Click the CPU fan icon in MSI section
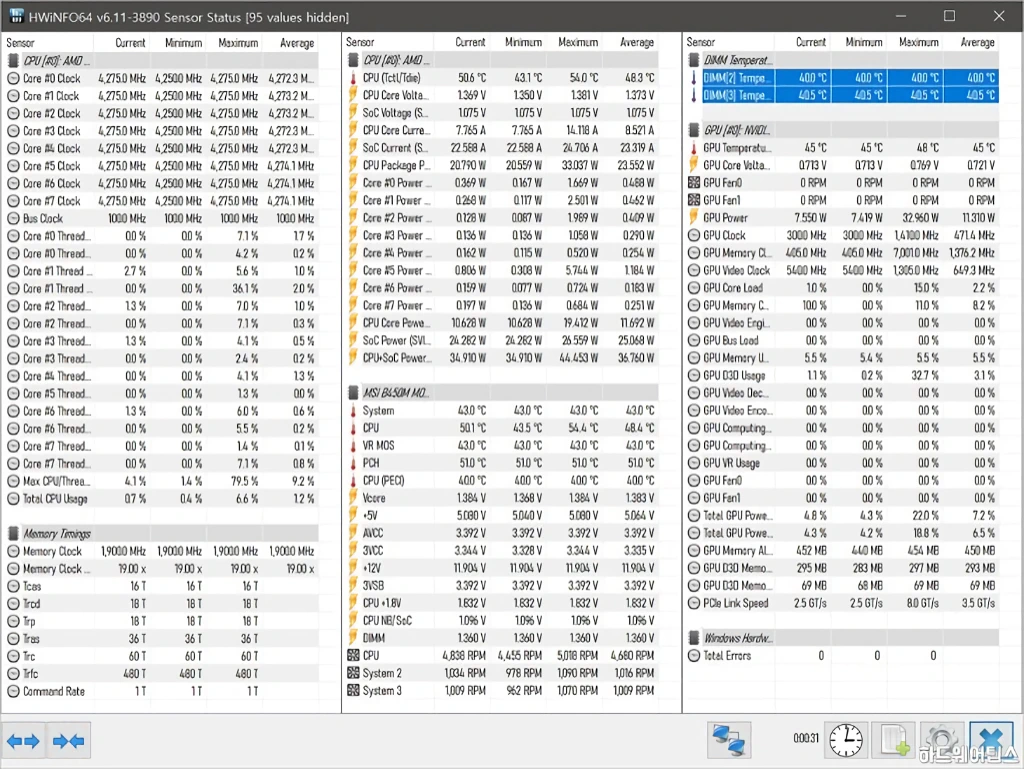1024x769 pixels. tap(353, 656)
